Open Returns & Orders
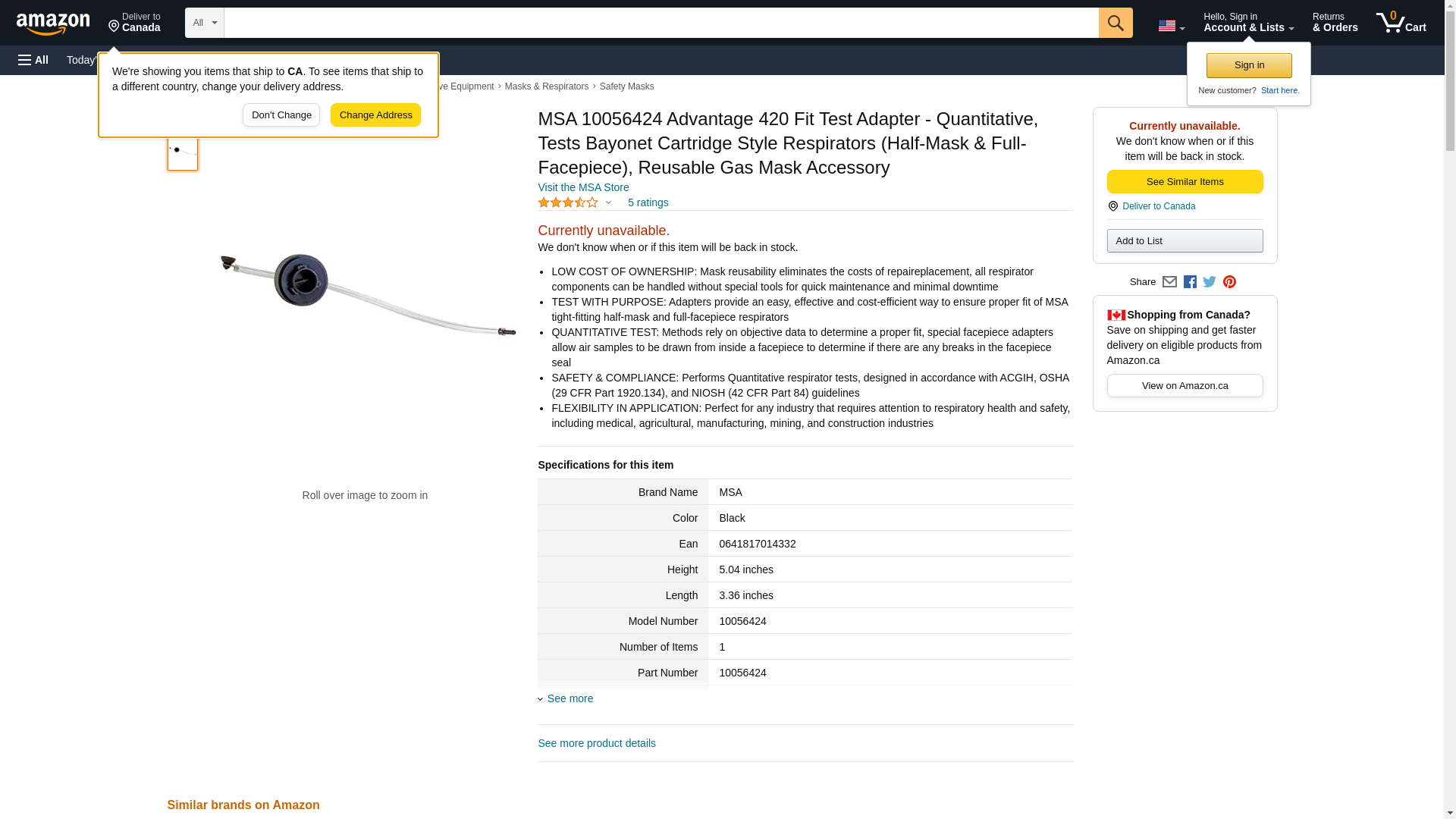Viewport: 1456px width, 819px height. pyautogui.click(x=1335, y=23)
